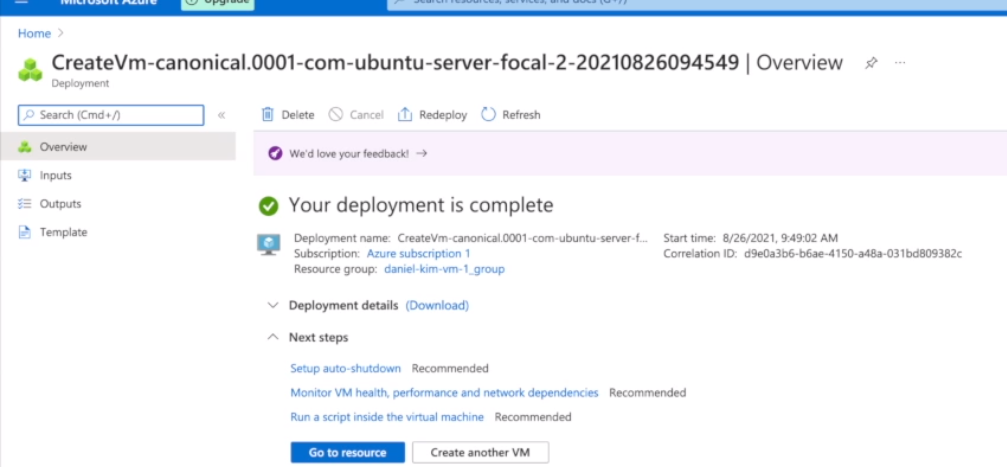The image size is (1007, 467).
Task: Click the green deployment complete checkmark icon
Action: pos(268,206)
